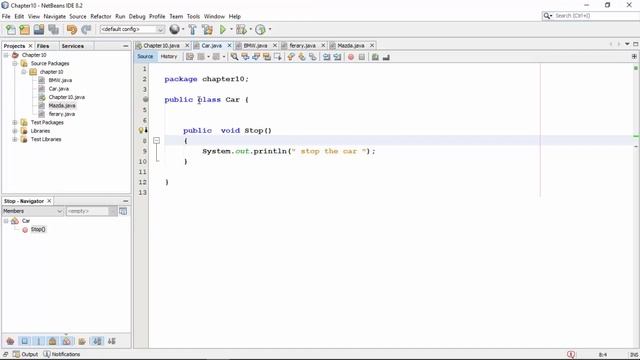
Task: Select Chapter10.java in the project tree
Action: 67,97
